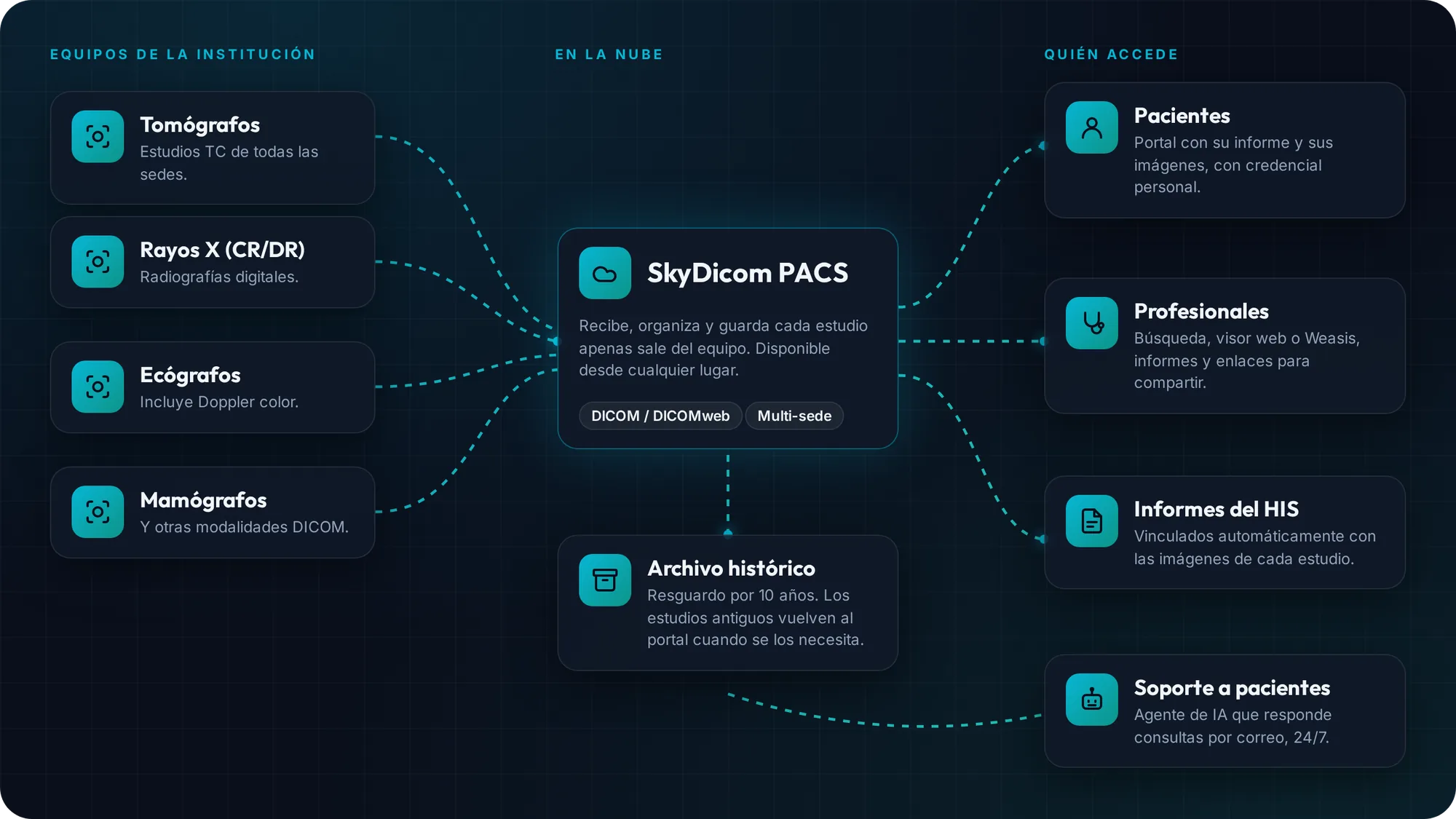Click the Mamógrafos card title
This screenshot has width=1456, height=819.
(203, 500)
